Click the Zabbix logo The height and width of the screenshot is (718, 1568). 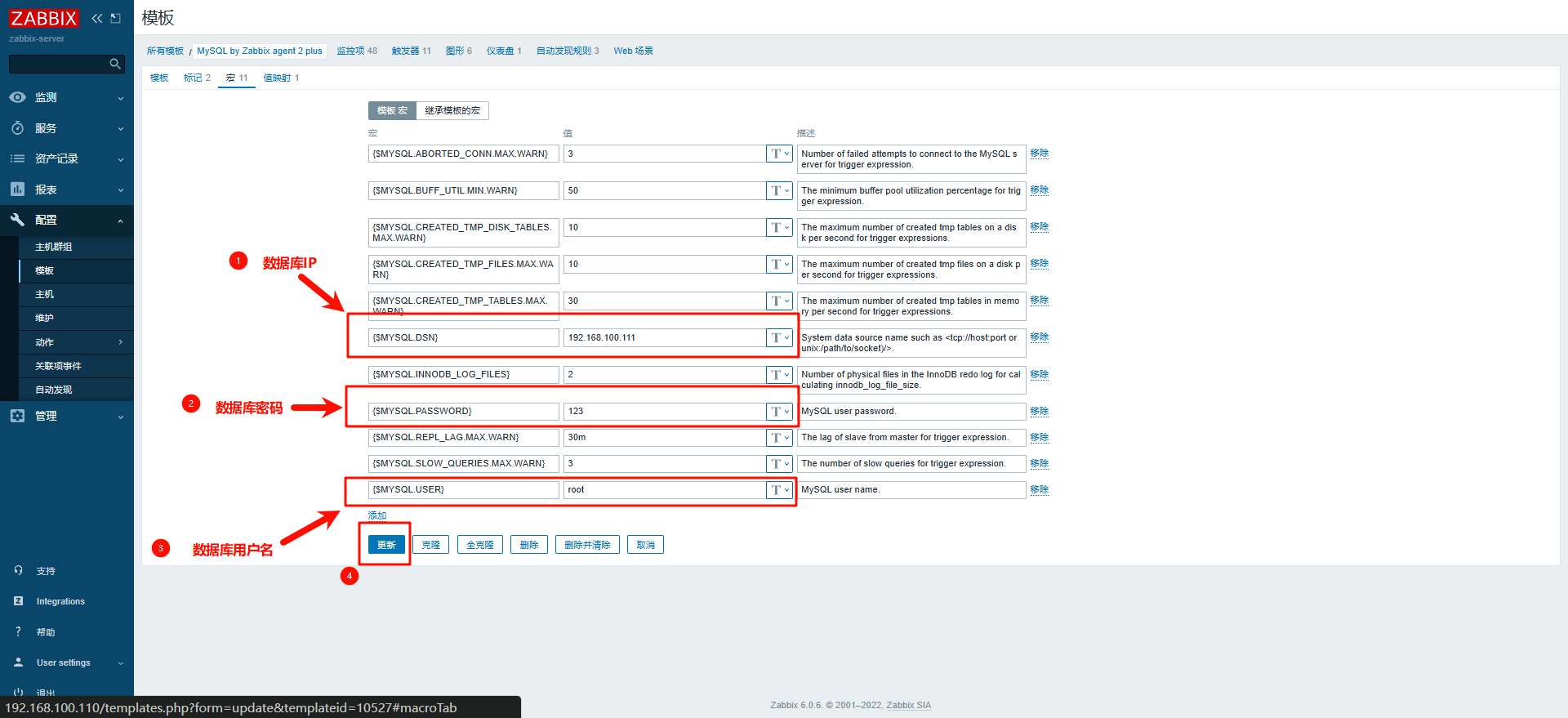44,18
